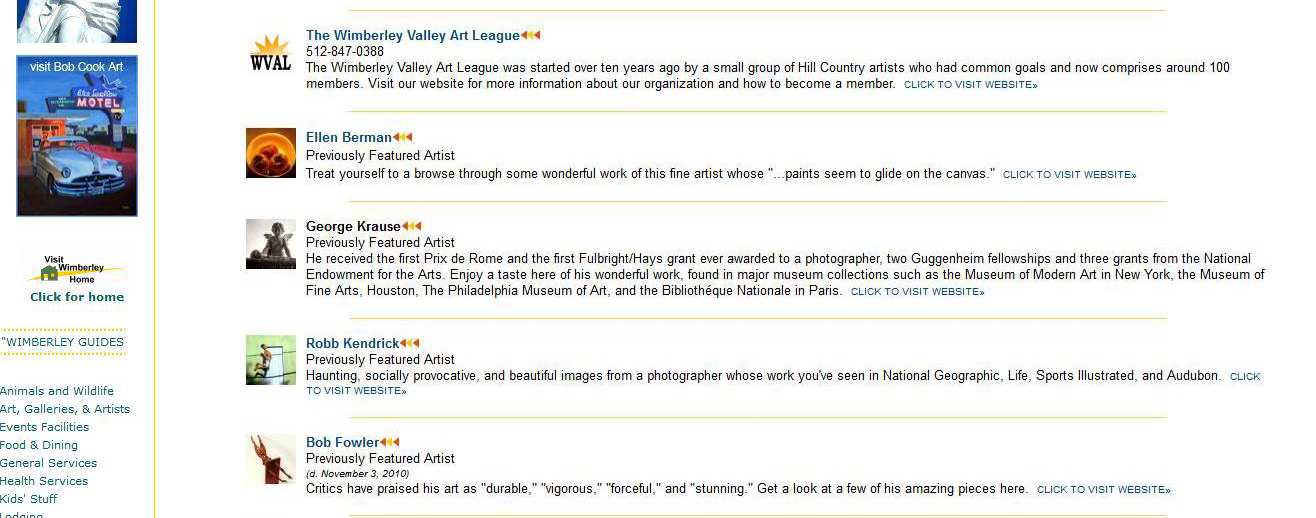Open Art, Galleries, & Artists guide
1316x518 pixels.
coord(65,409)
